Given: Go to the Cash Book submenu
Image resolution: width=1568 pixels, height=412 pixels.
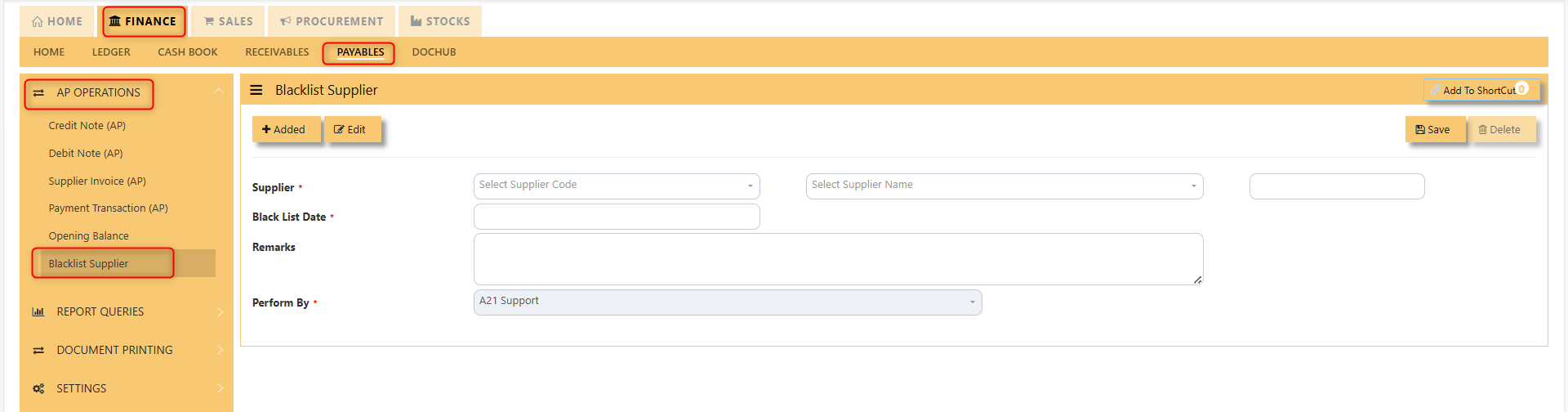Looking at the screenshot, I should click(188, 51).
